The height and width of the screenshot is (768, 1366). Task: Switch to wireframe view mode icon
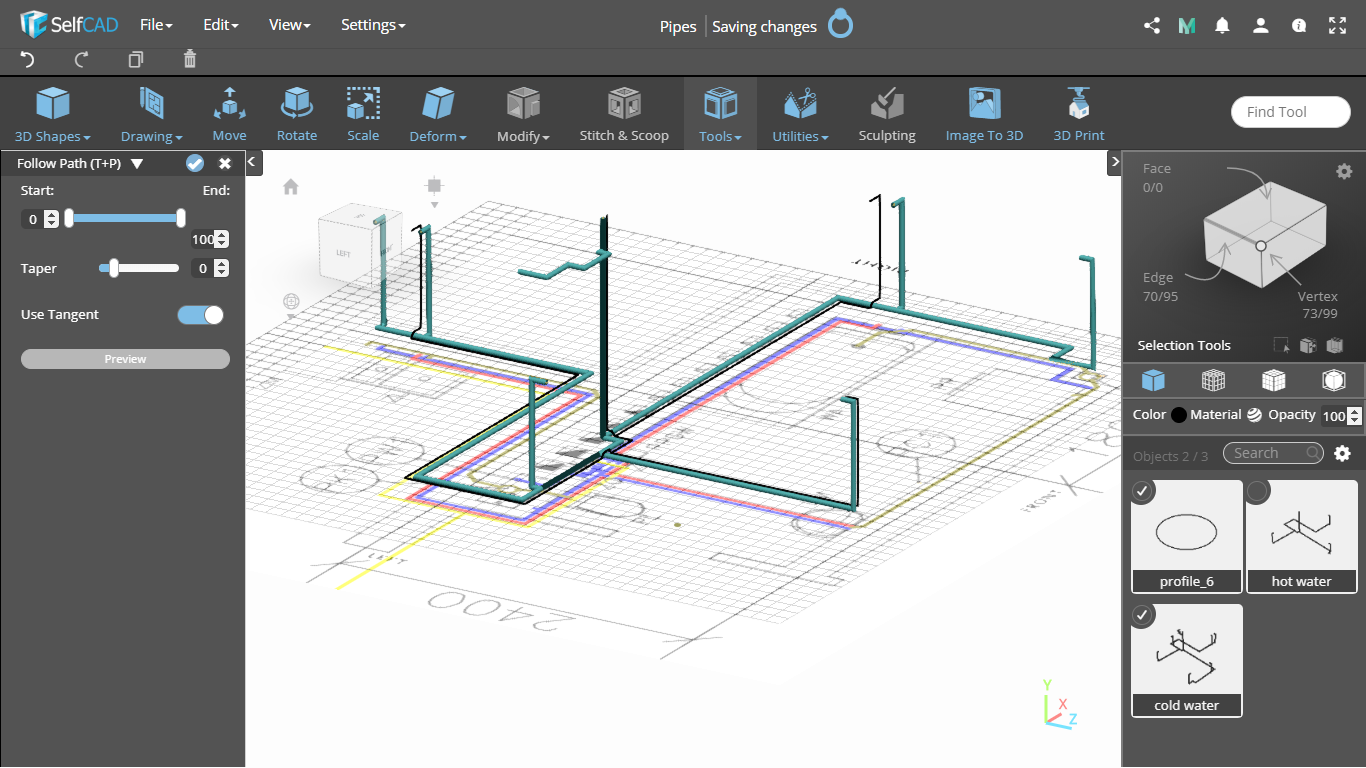coord(1213,380)
